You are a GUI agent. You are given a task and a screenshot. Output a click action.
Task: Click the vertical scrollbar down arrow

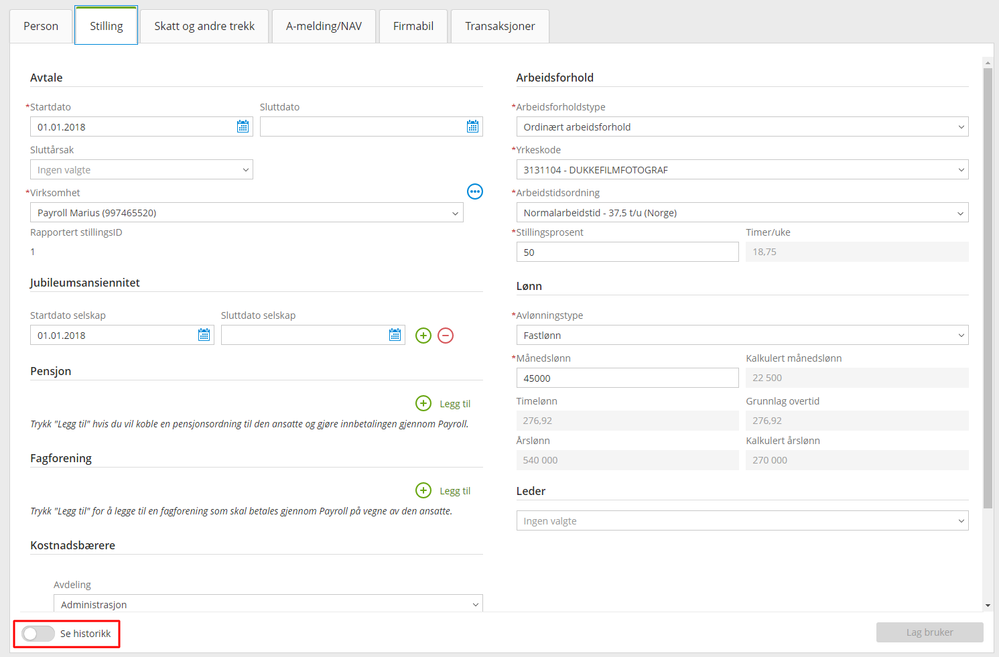(x=988, y=605)
